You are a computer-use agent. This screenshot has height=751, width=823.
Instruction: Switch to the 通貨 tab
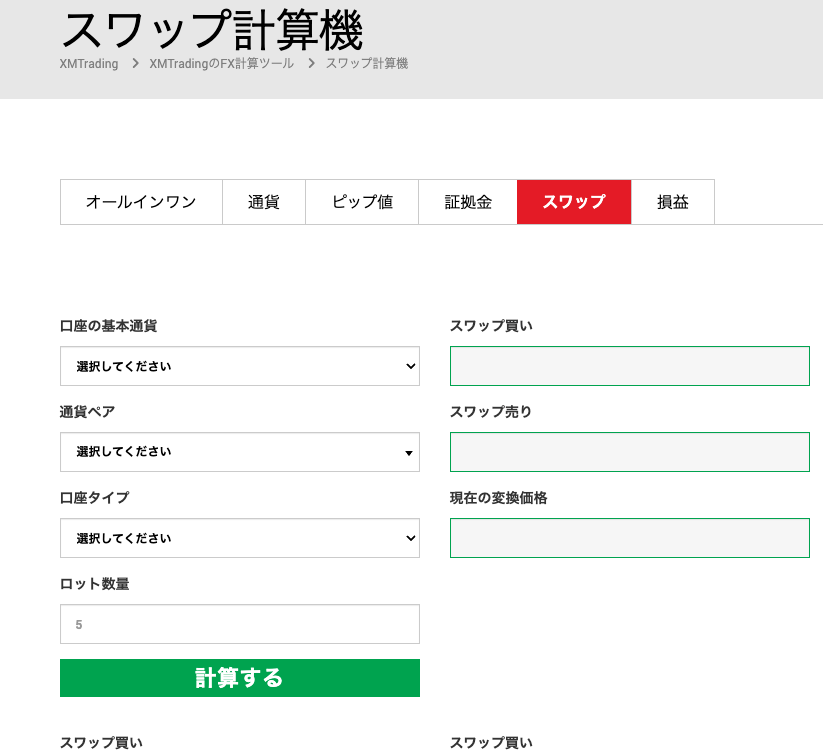263,202
